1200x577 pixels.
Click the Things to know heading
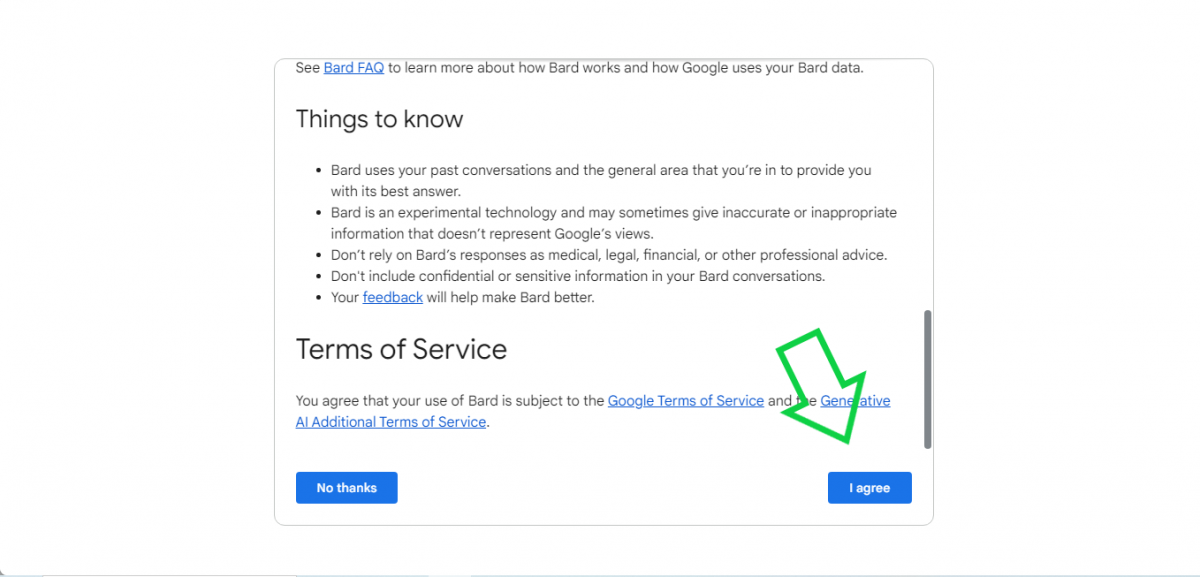(x=379, y=119)
